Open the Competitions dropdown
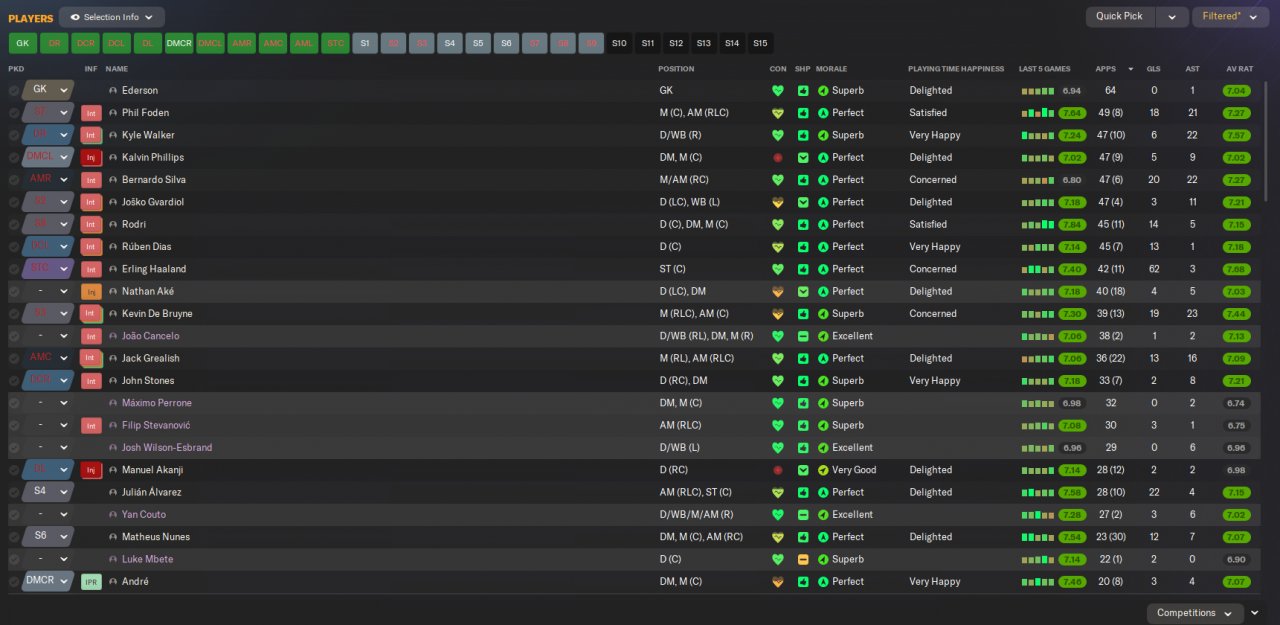The height and width of the screenshot is (625, 1280). (x=1194, y=613)
